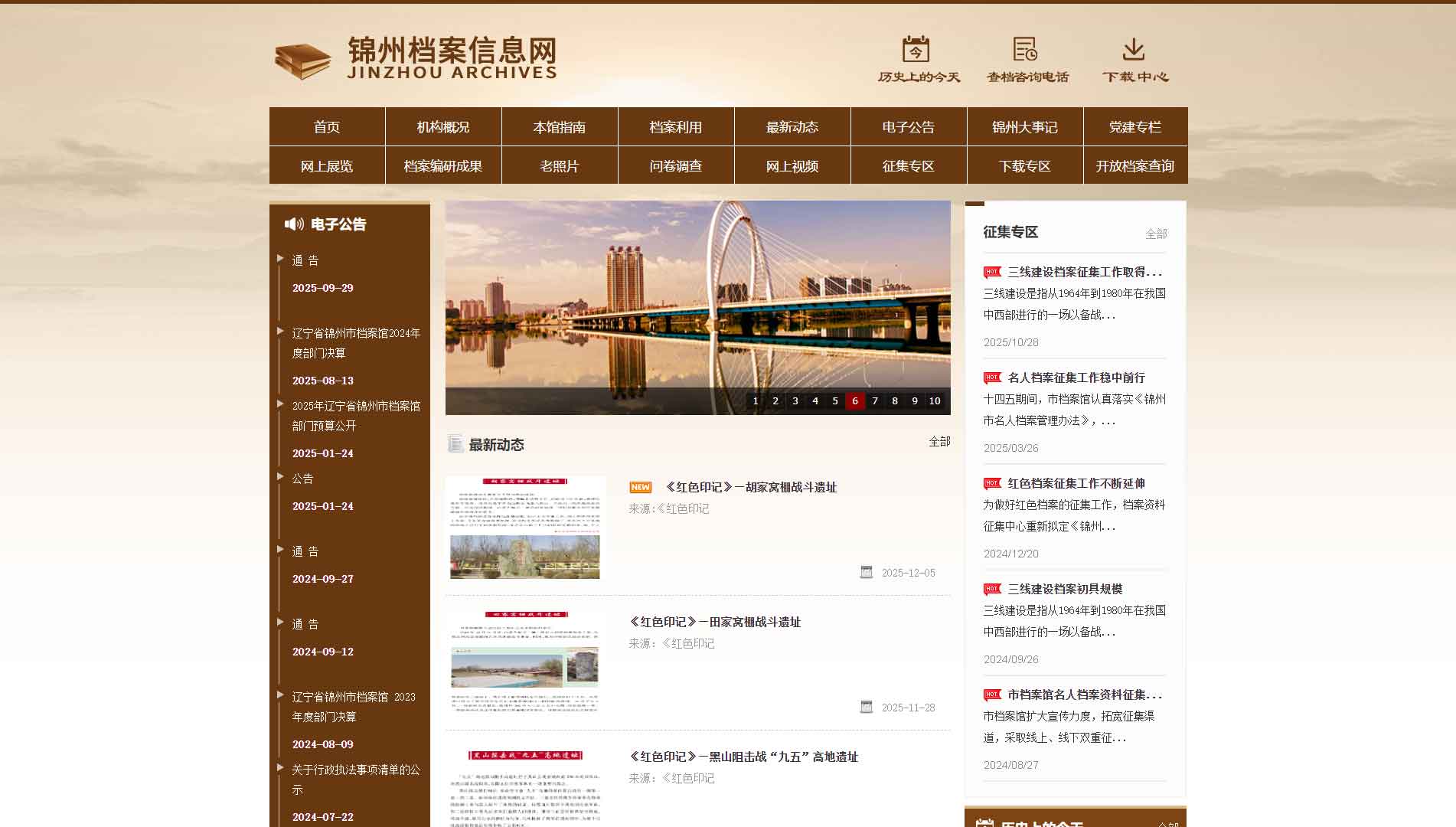Select the 电子公告 navigation item
The height and width of the screenshot is (827, 1456).
point(909,126)
